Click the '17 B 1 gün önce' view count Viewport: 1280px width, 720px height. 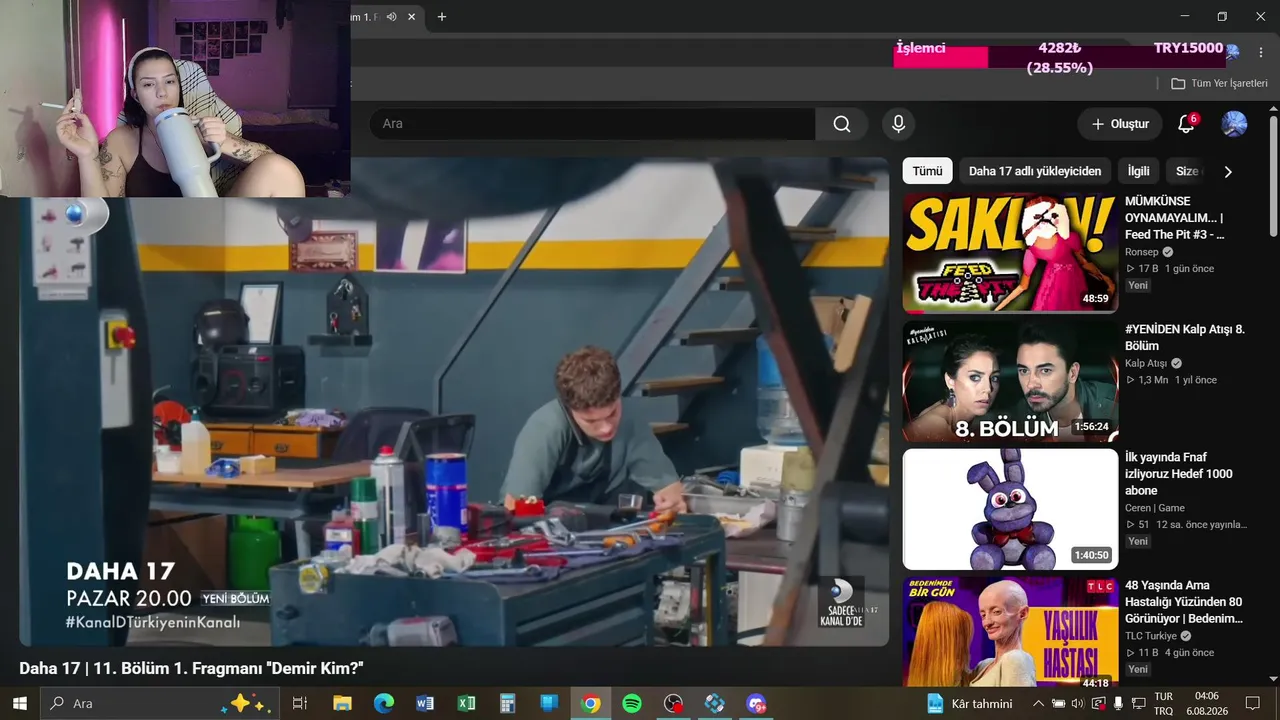1169,269
